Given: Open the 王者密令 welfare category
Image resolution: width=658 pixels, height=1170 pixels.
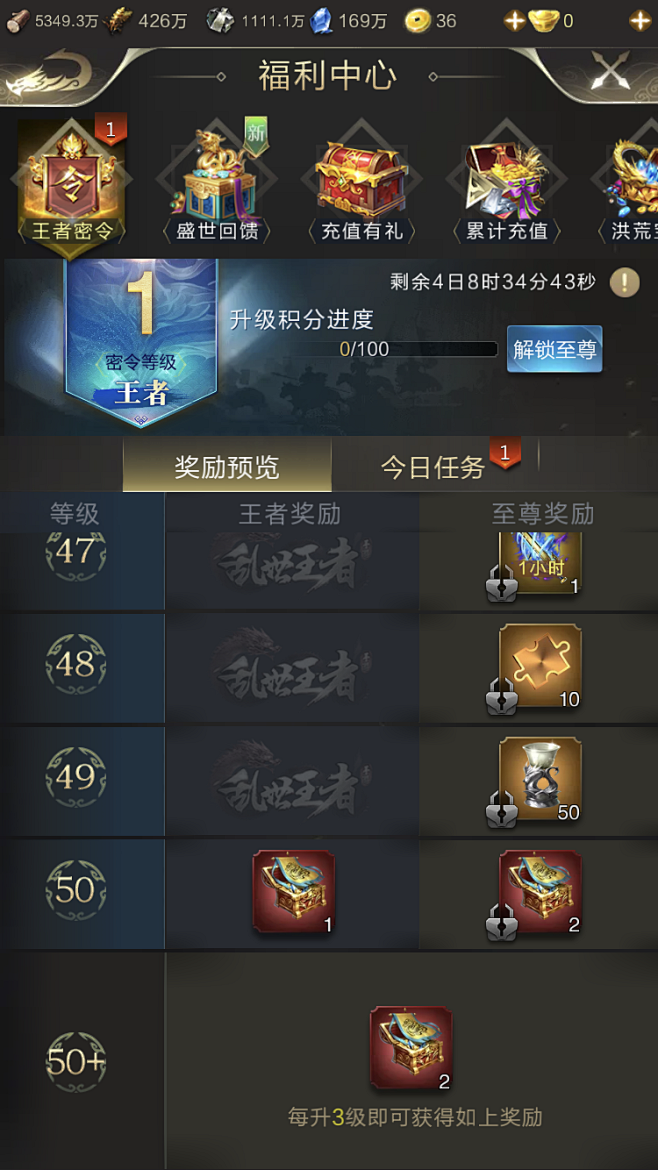Looking at the screenshot, I should click(x=72, y=184).
